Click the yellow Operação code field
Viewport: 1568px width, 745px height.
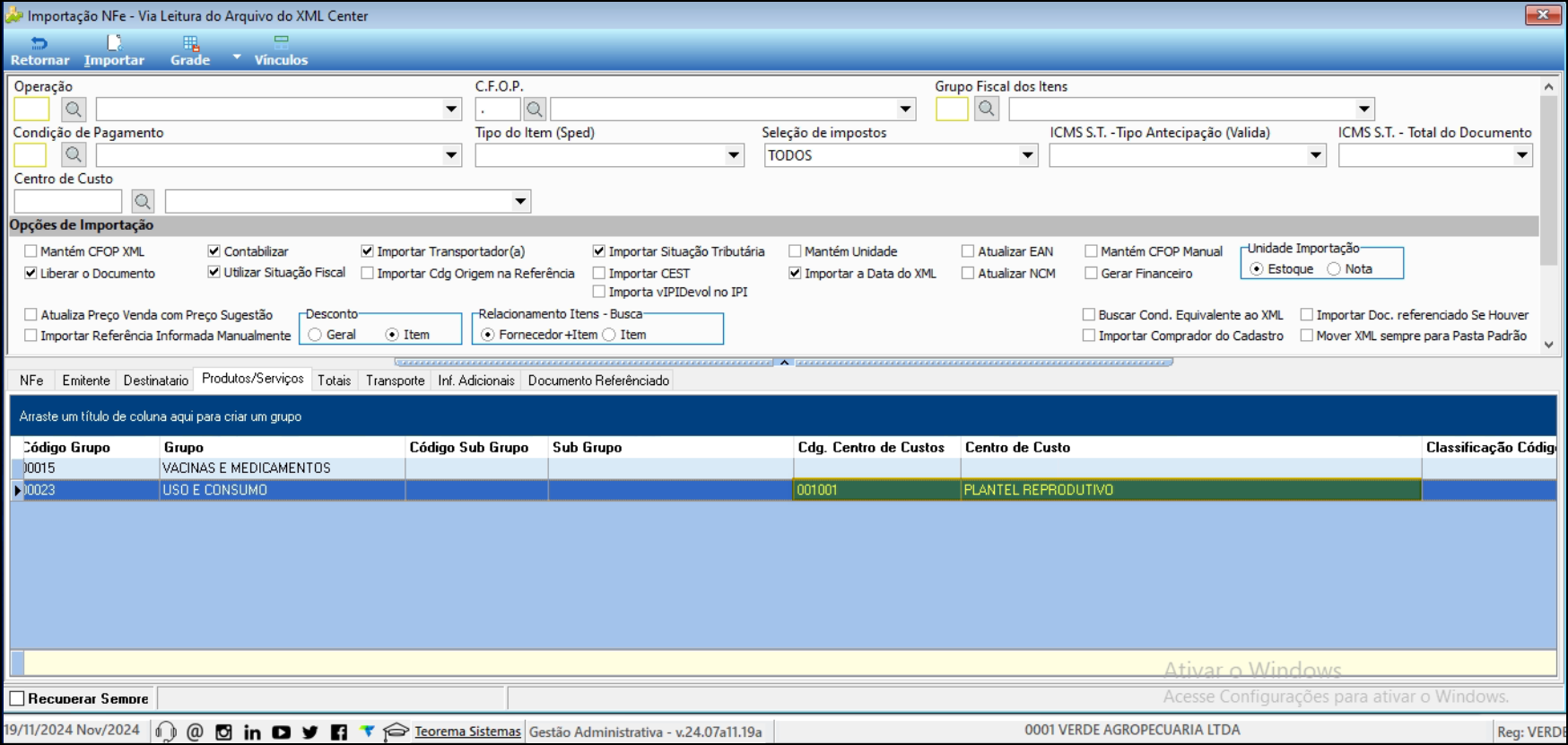(31, 110)
